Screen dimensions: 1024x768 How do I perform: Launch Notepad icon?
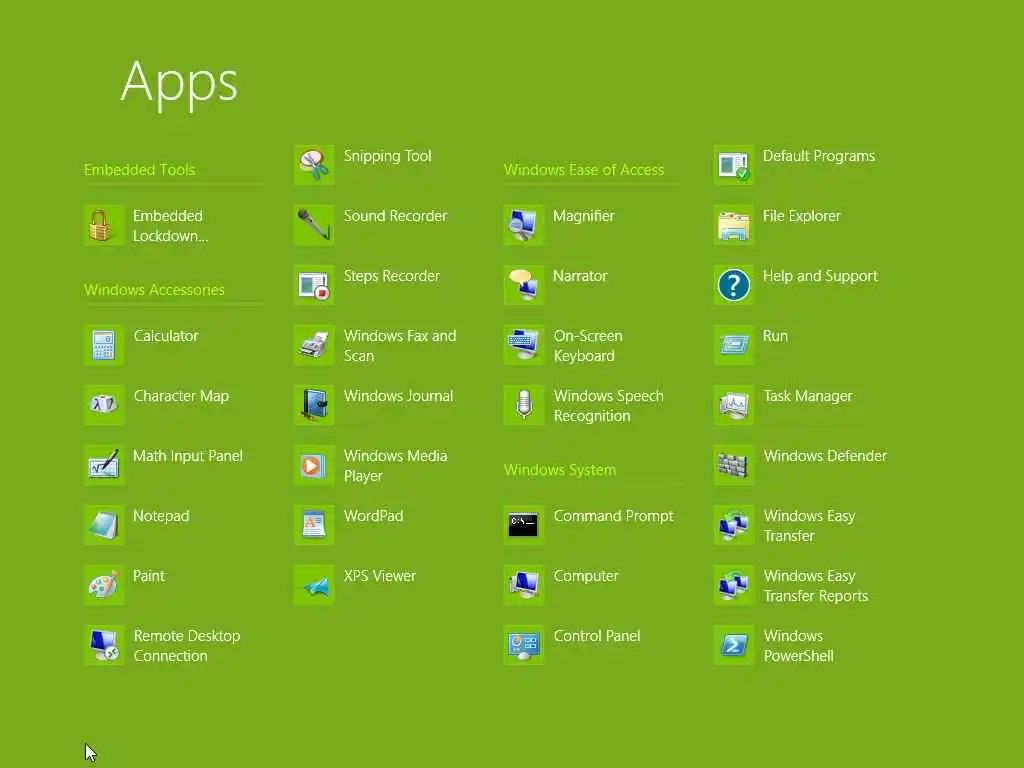(104, 526)
